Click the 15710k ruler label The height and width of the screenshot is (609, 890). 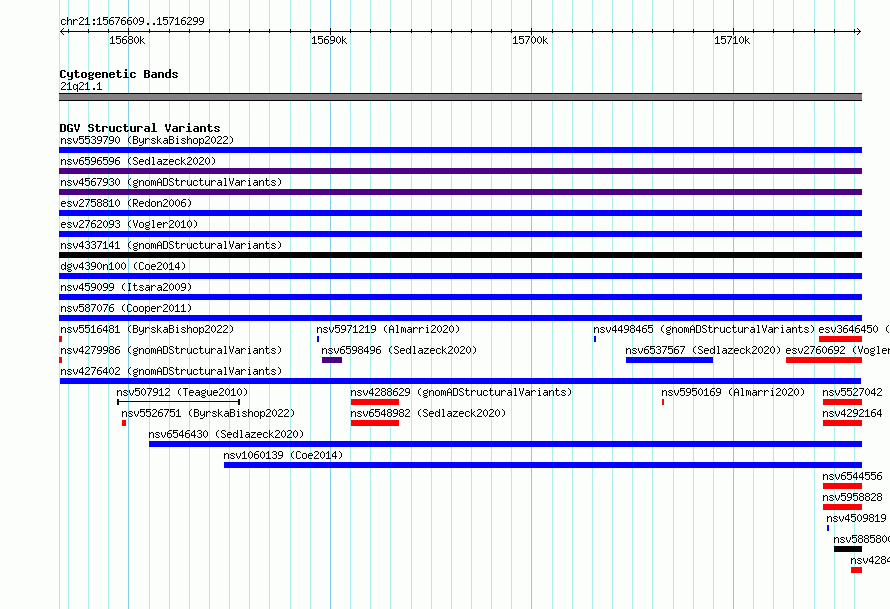732,40
